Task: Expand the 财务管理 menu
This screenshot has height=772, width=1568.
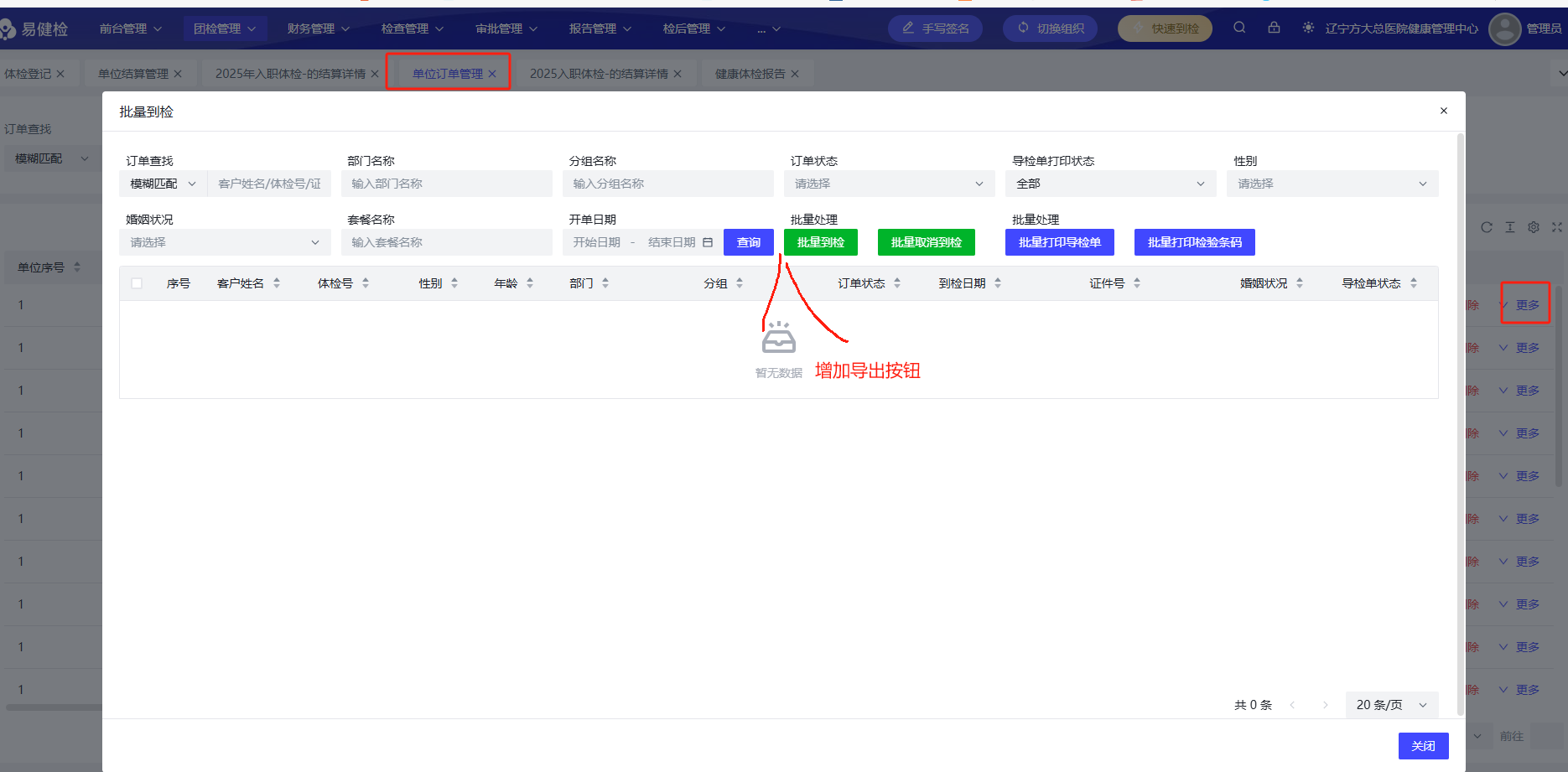Action: pyautogui.click(x=318, y=28)
